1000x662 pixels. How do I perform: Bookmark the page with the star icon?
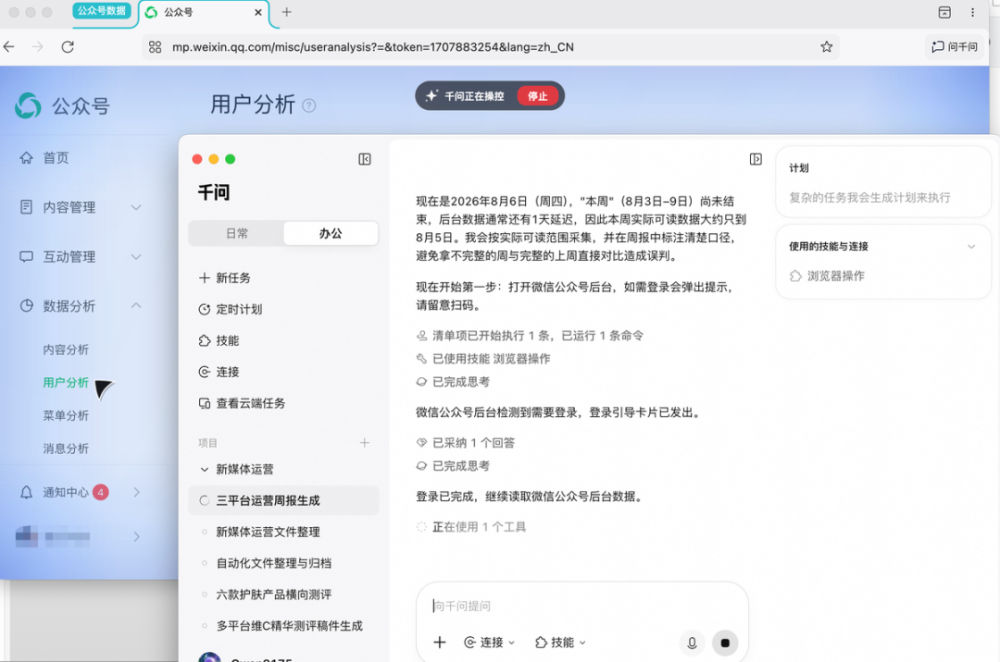click(827, 47)
